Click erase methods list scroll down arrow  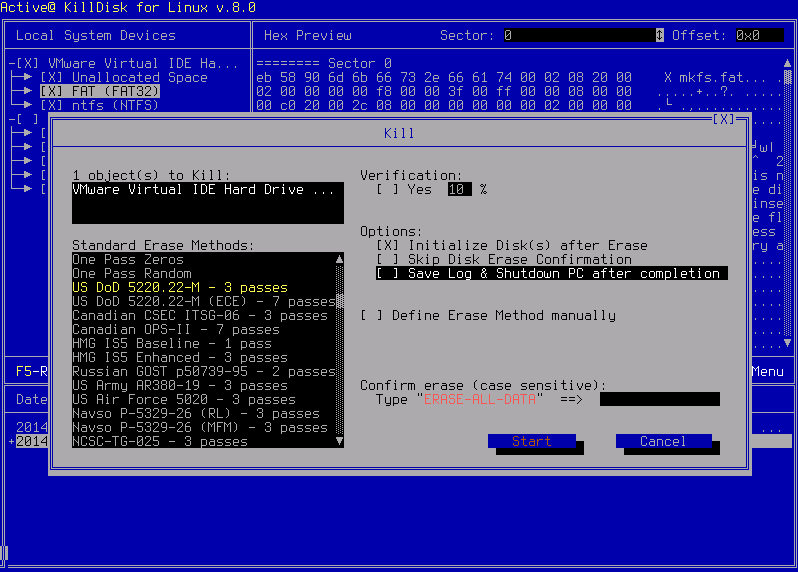[339, 441]
